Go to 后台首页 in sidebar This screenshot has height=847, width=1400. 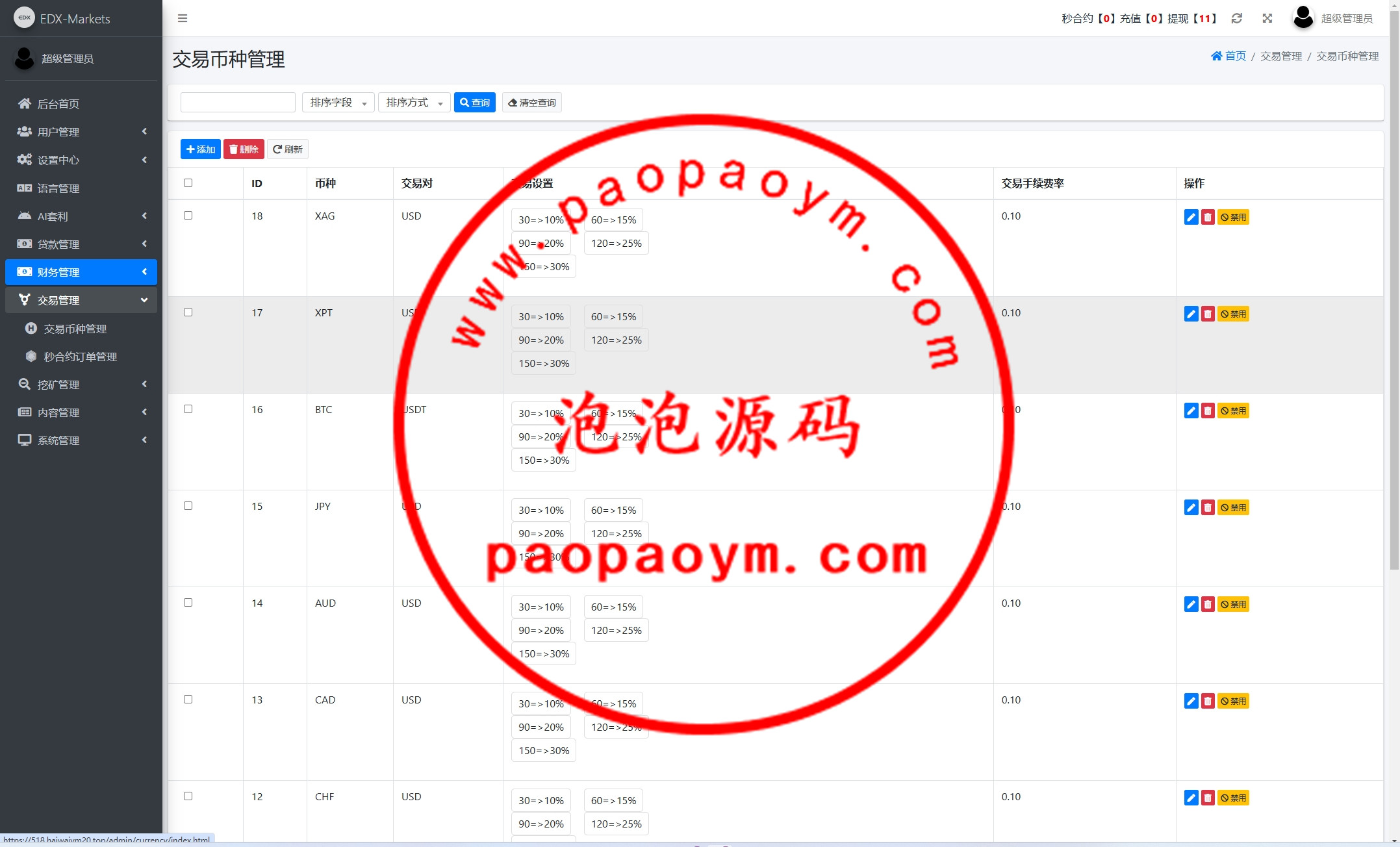pyautogui.click(x=81, y=104)
